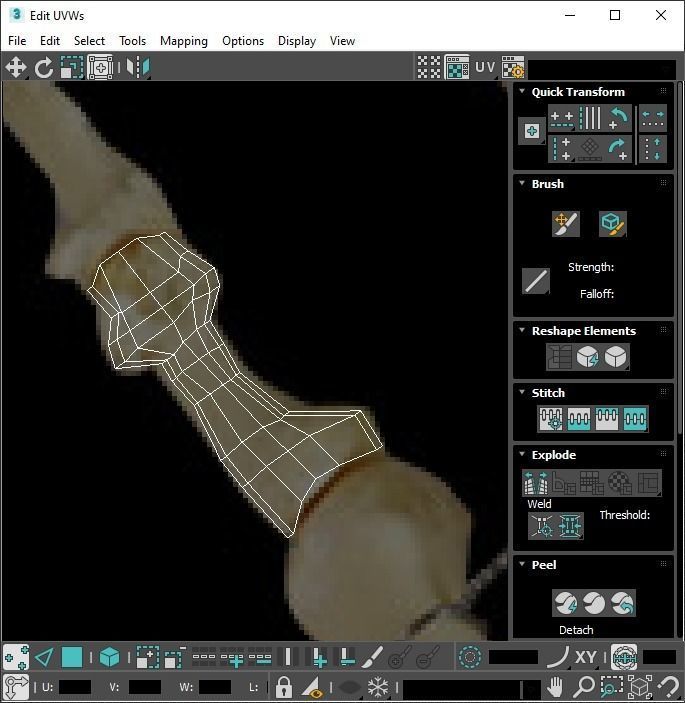This screenshot has height=703, width=685.
Task: Select the Scale Selected Subobject tool
Action: point(72,67)
